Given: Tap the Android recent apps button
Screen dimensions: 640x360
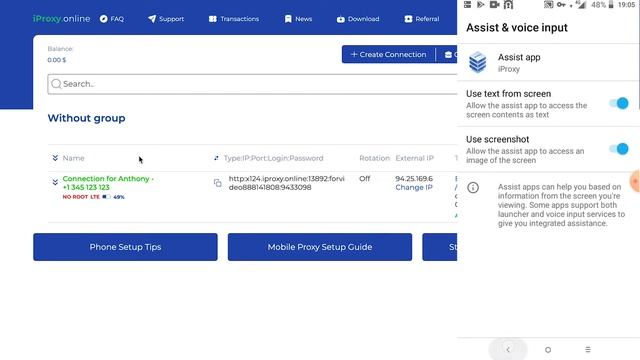Looking at the screenshot, I should 588,349.
